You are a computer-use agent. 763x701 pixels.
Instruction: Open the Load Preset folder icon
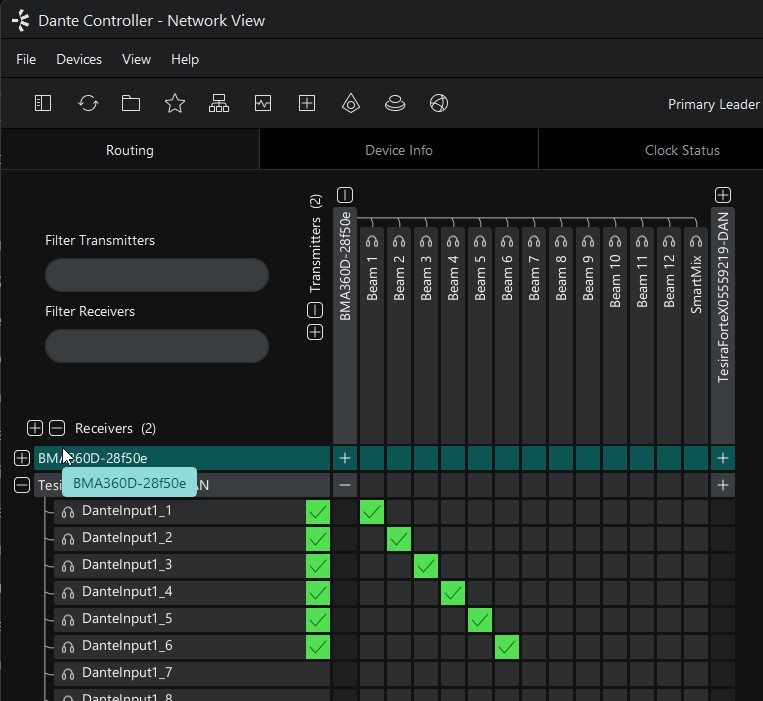[x=131, y=103]
